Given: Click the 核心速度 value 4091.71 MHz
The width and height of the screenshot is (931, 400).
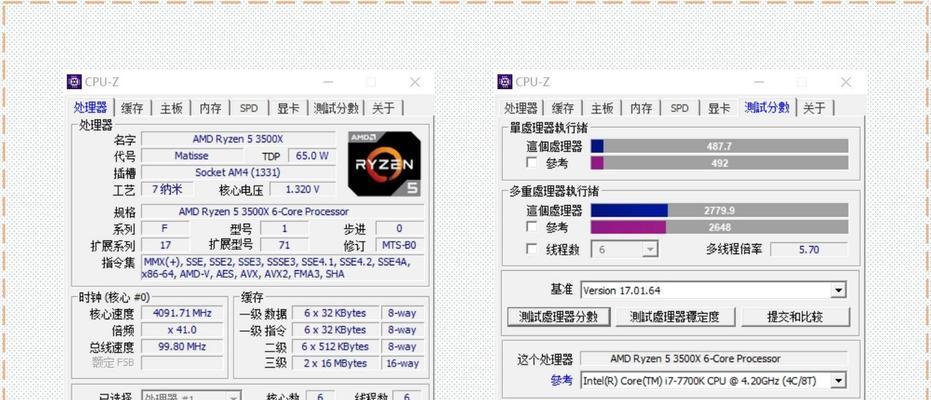Looking at the screenshot, I should click(x=182, y=313).
